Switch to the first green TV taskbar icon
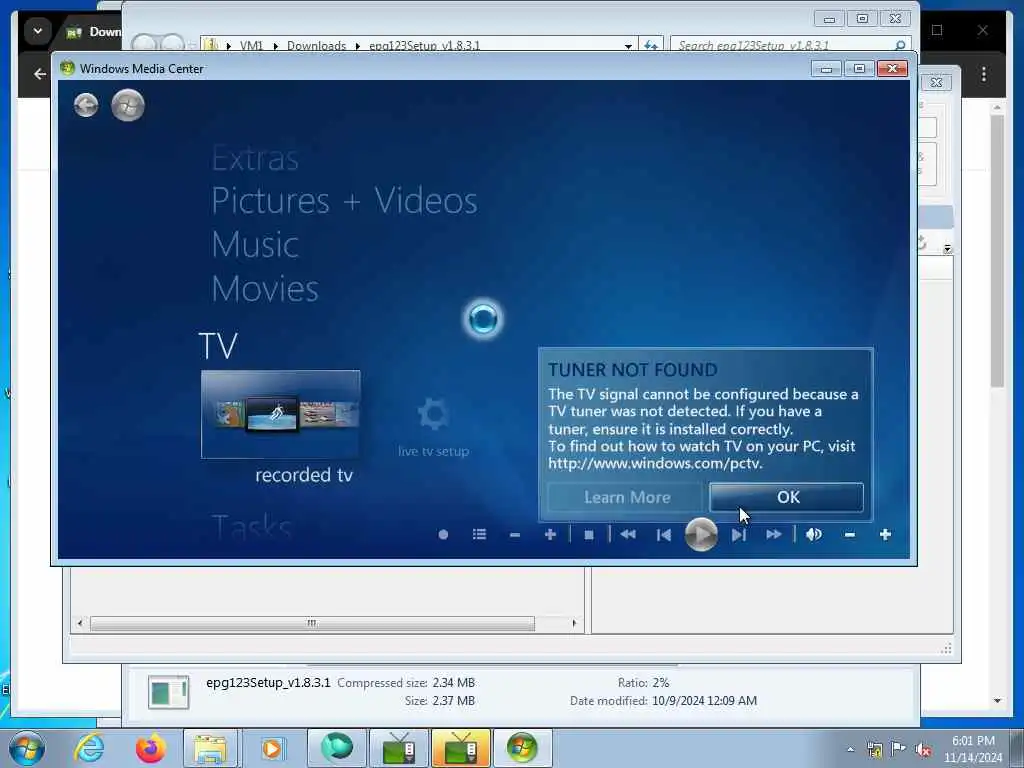1024x768 pixels. [399, 748]
